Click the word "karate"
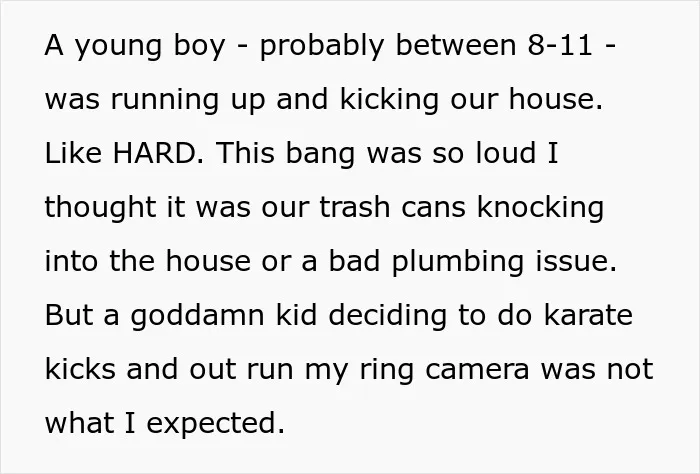 pyautogui.click(x=588, y=315)
